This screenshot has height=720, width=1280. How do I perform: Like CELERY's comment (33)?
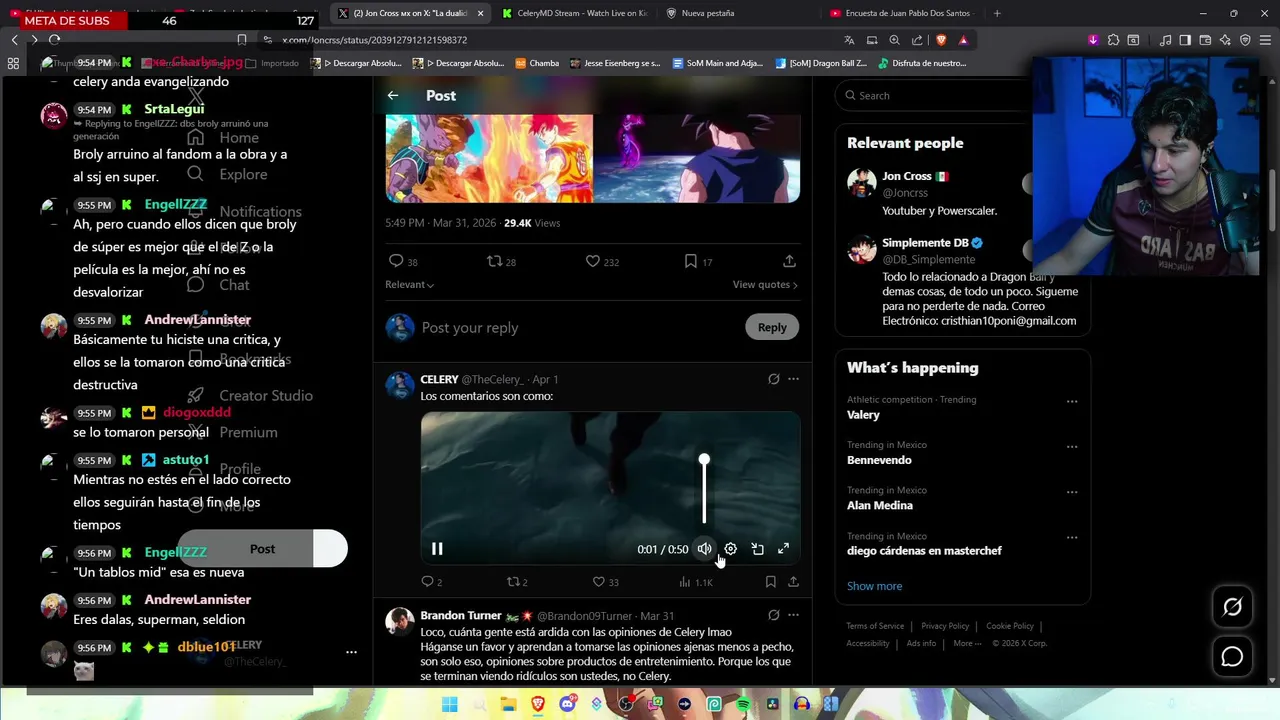605,582
